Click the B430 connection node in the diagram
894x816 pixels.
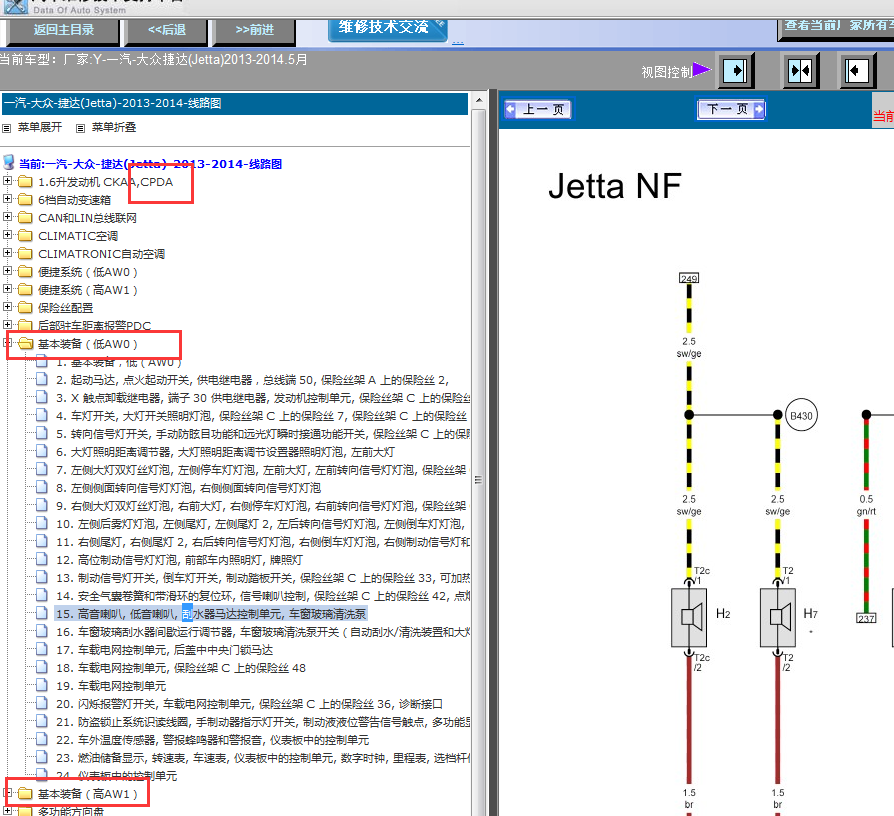(801, 415)
